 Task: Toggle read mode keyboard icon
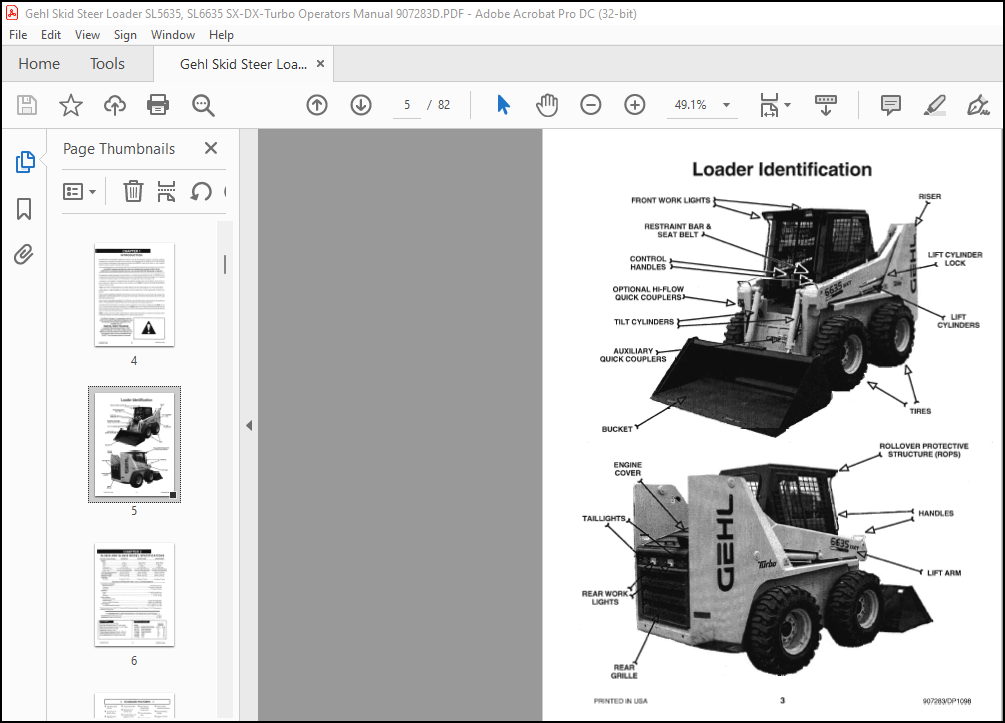click(826, 105)
